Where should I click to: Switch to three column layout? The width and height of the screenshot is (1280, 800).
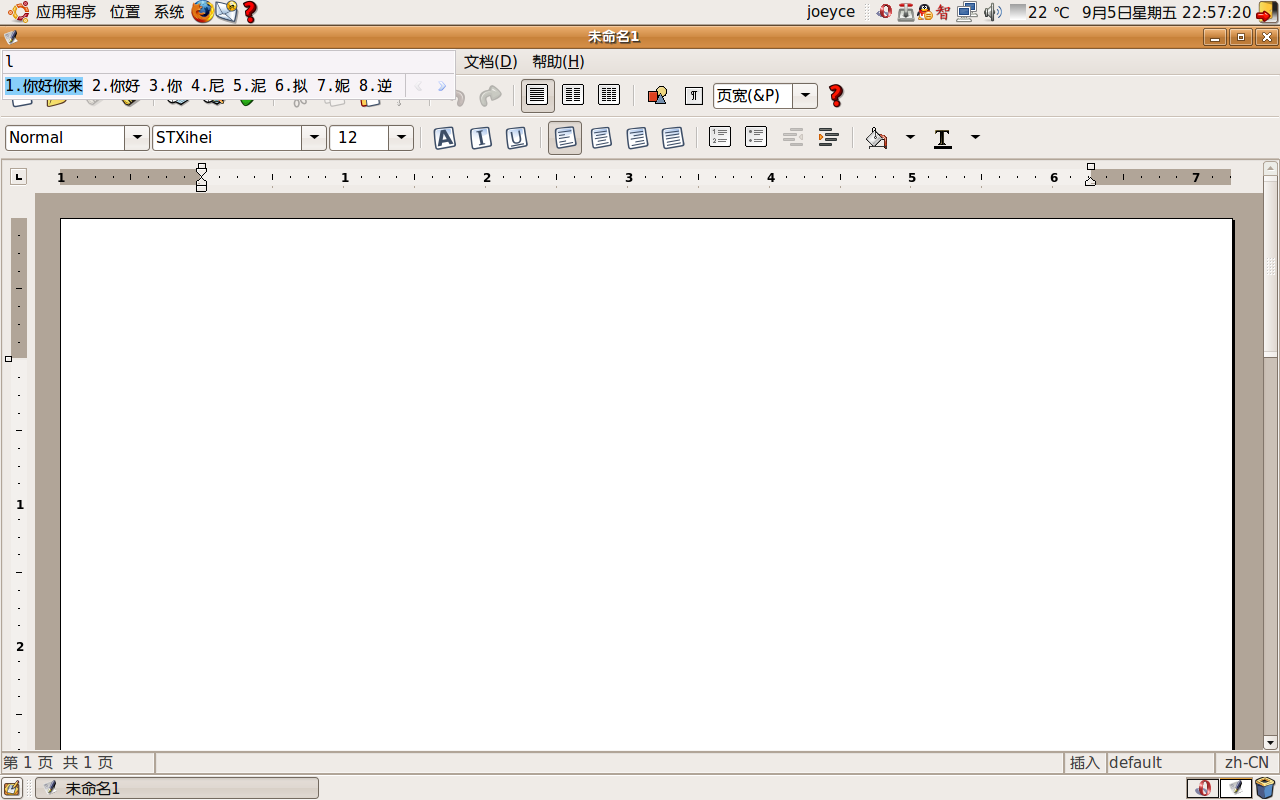[609, 95]
